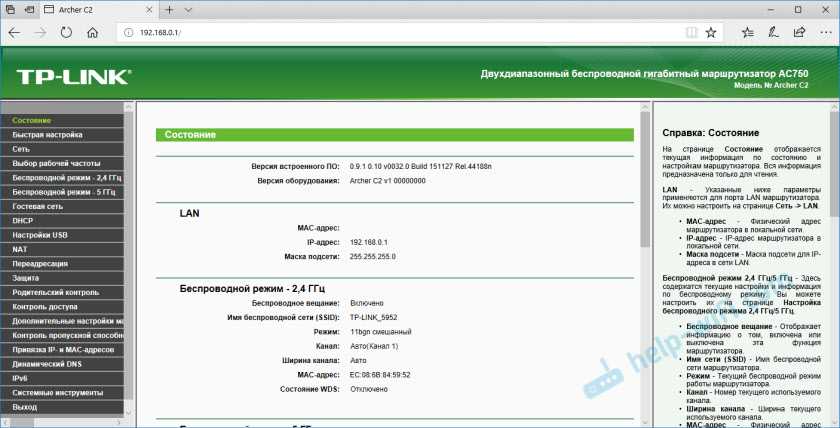Screen dimensions: 840x428
Task: Open Беспроводной режим - 5 ГГц menu
Action: tap(62, 192)
